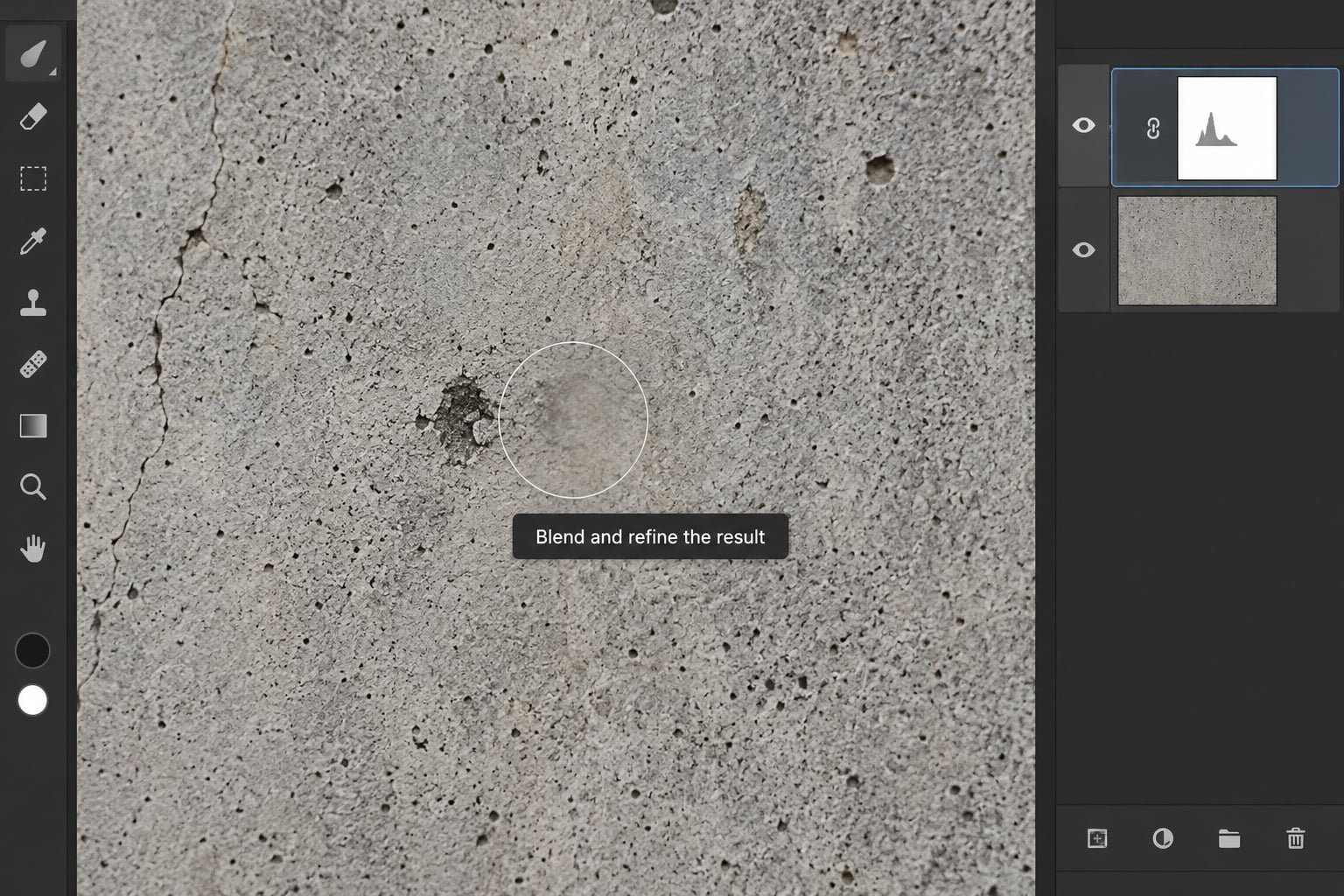Hide the adjustment layer with eye icon
This screenshot has height=896, width=1344.
point(1083,125)
